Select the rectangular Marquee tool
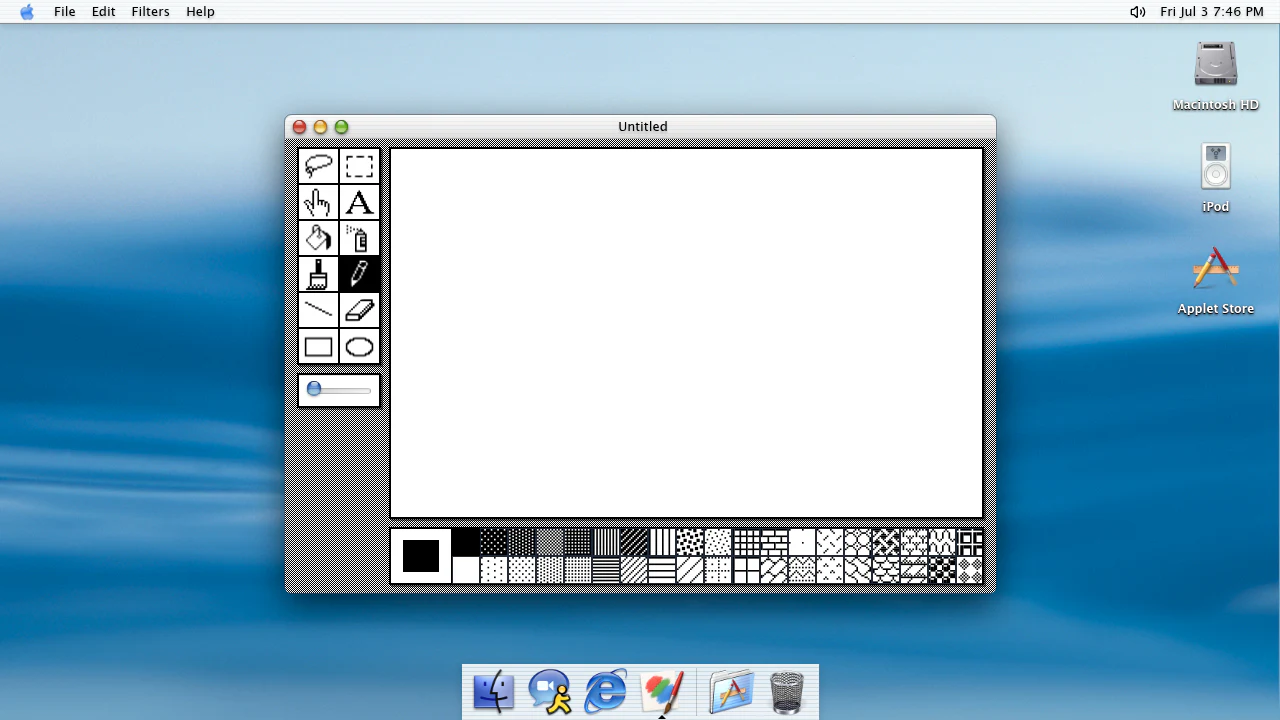 tap(360, 166)
